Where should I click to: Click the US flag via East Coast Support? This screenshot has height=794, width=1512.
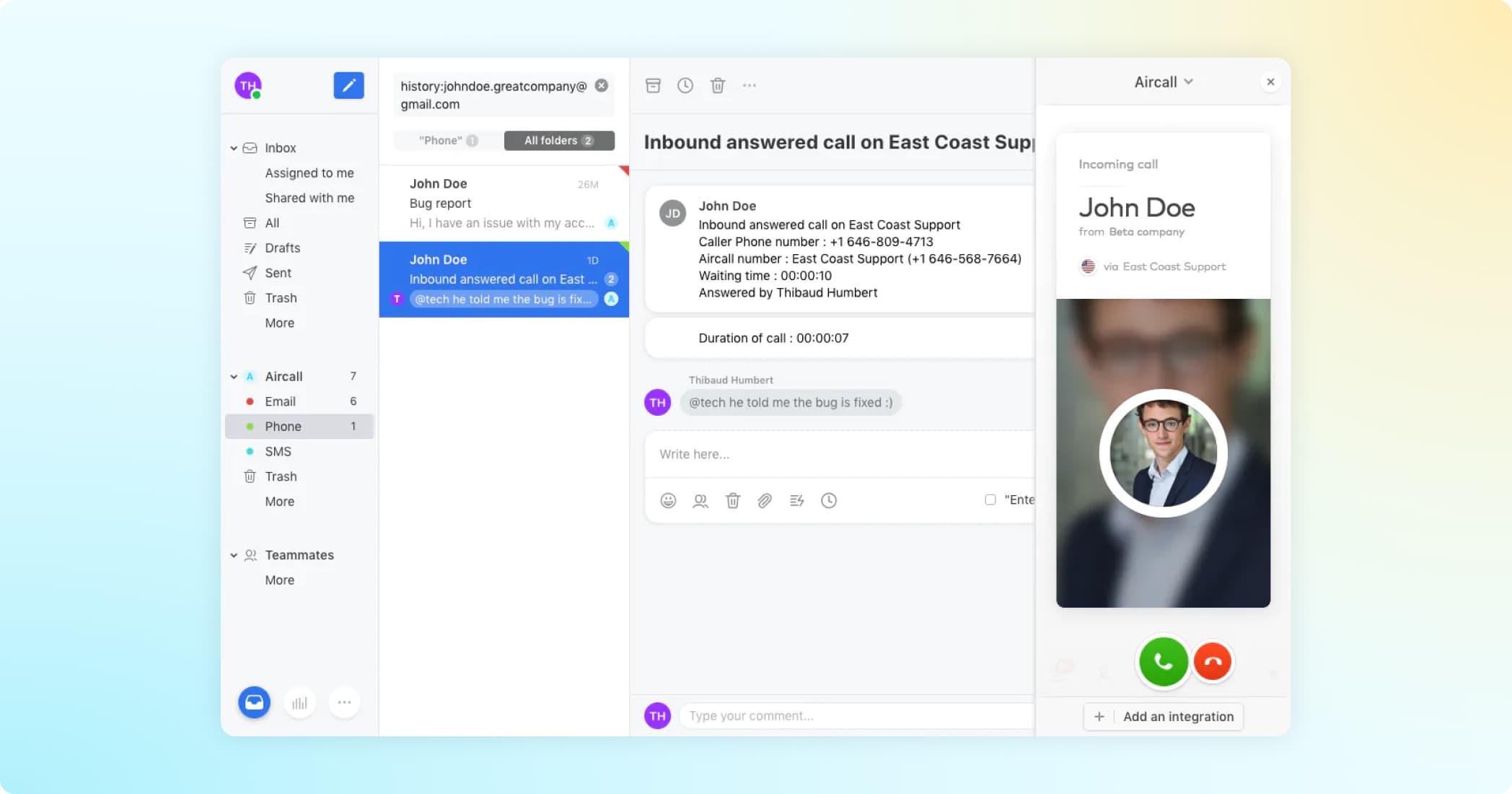tap(1088, 266)
